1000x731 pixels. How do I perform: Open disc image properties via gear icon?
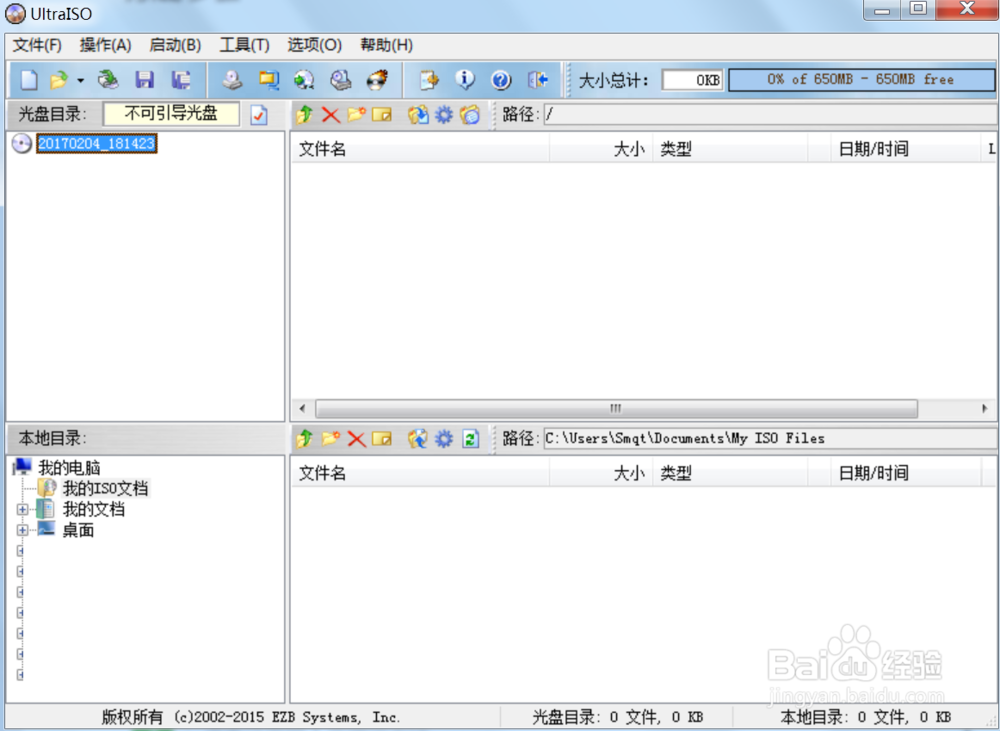pos(443,114)
